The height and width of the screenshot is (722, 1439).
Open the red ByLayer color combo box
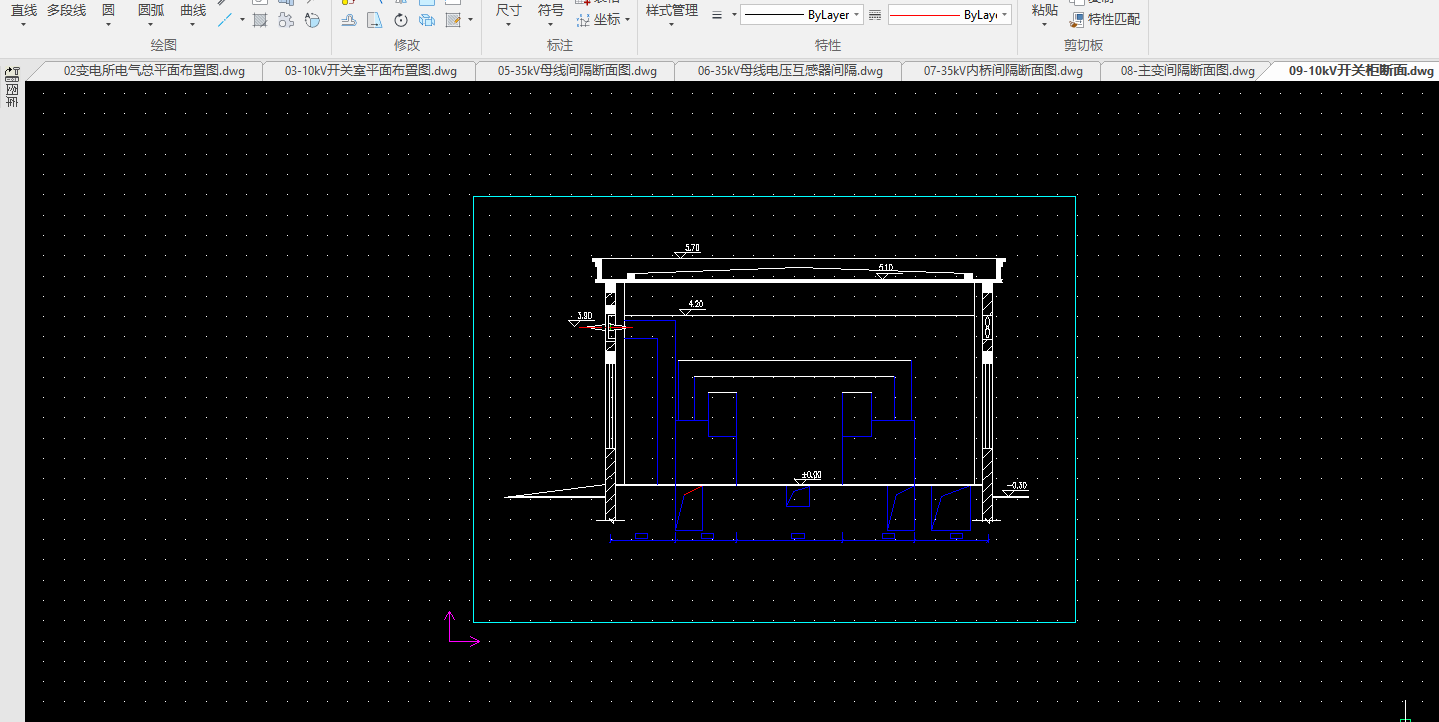coord(949,15)
